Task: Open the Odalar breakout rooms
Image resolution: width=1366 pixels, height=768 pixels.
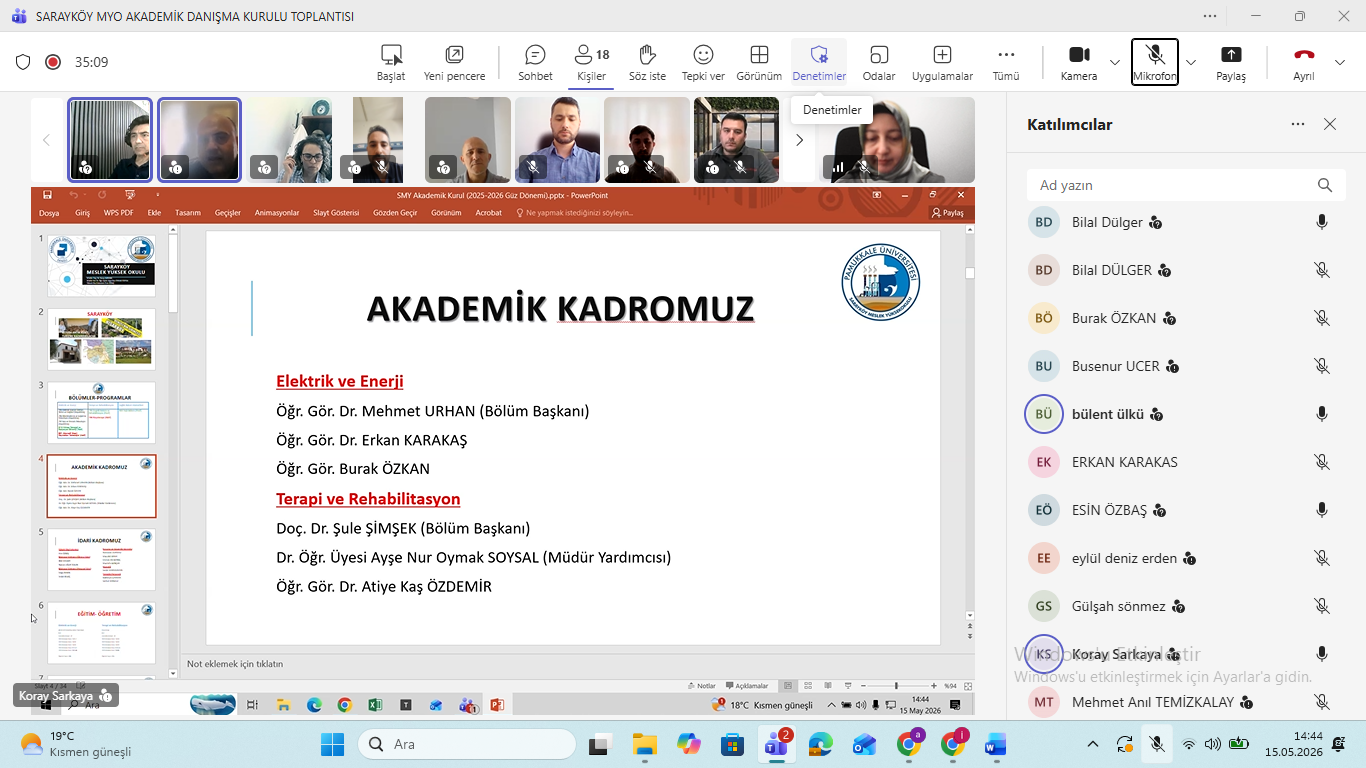Action: (x=879, y=62)
